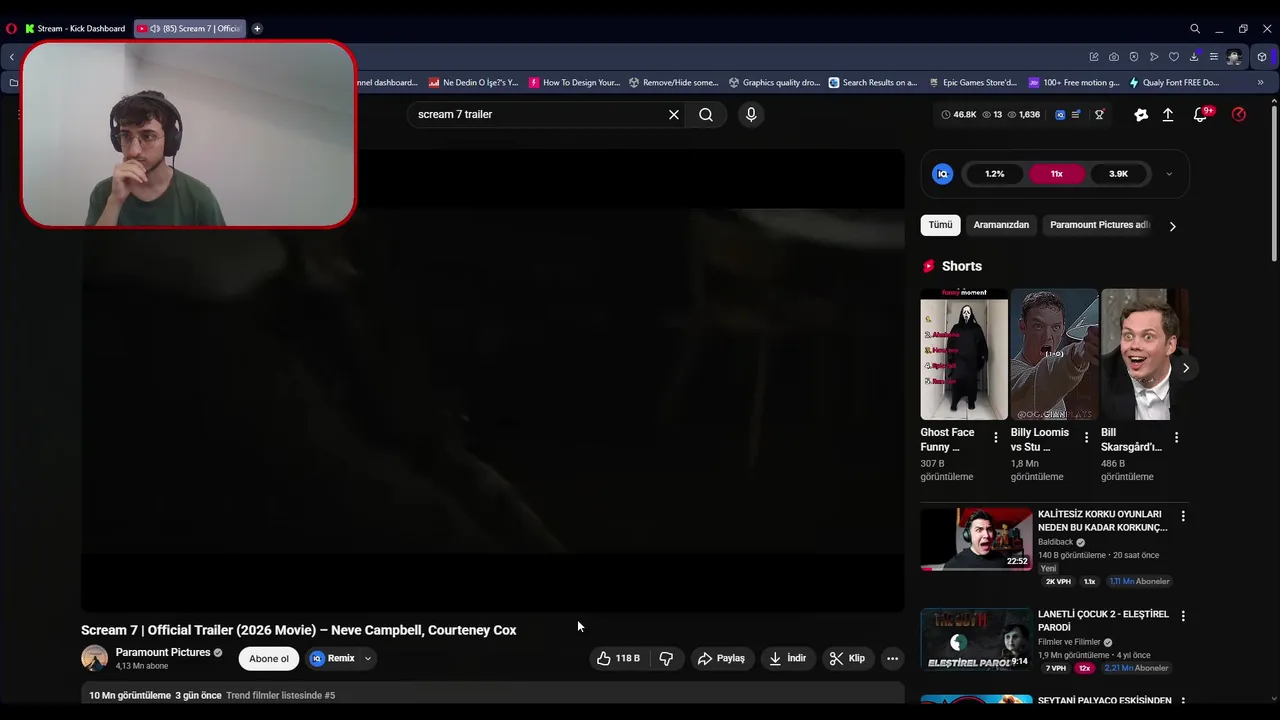Activate voice search microphone
The width and height of the screenshot is (1280, 720).
pyautogui.click(x=751, y=115)
